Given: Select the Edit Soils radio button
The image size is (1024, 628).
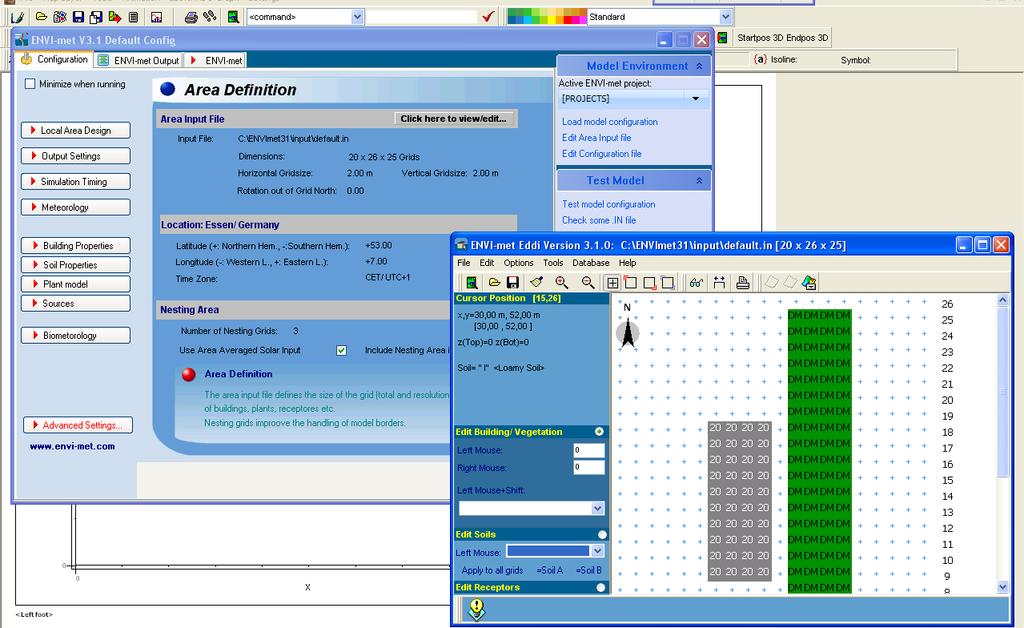Looking at the screenshot, I should pos(601,535).
